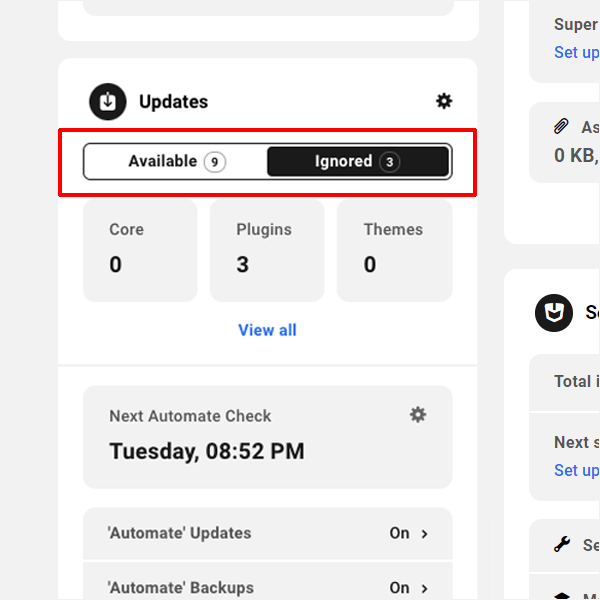The image size is (600, 600).
Task: Open the Themes updates card
Action: pyautogui.click(x=394, y=249)
